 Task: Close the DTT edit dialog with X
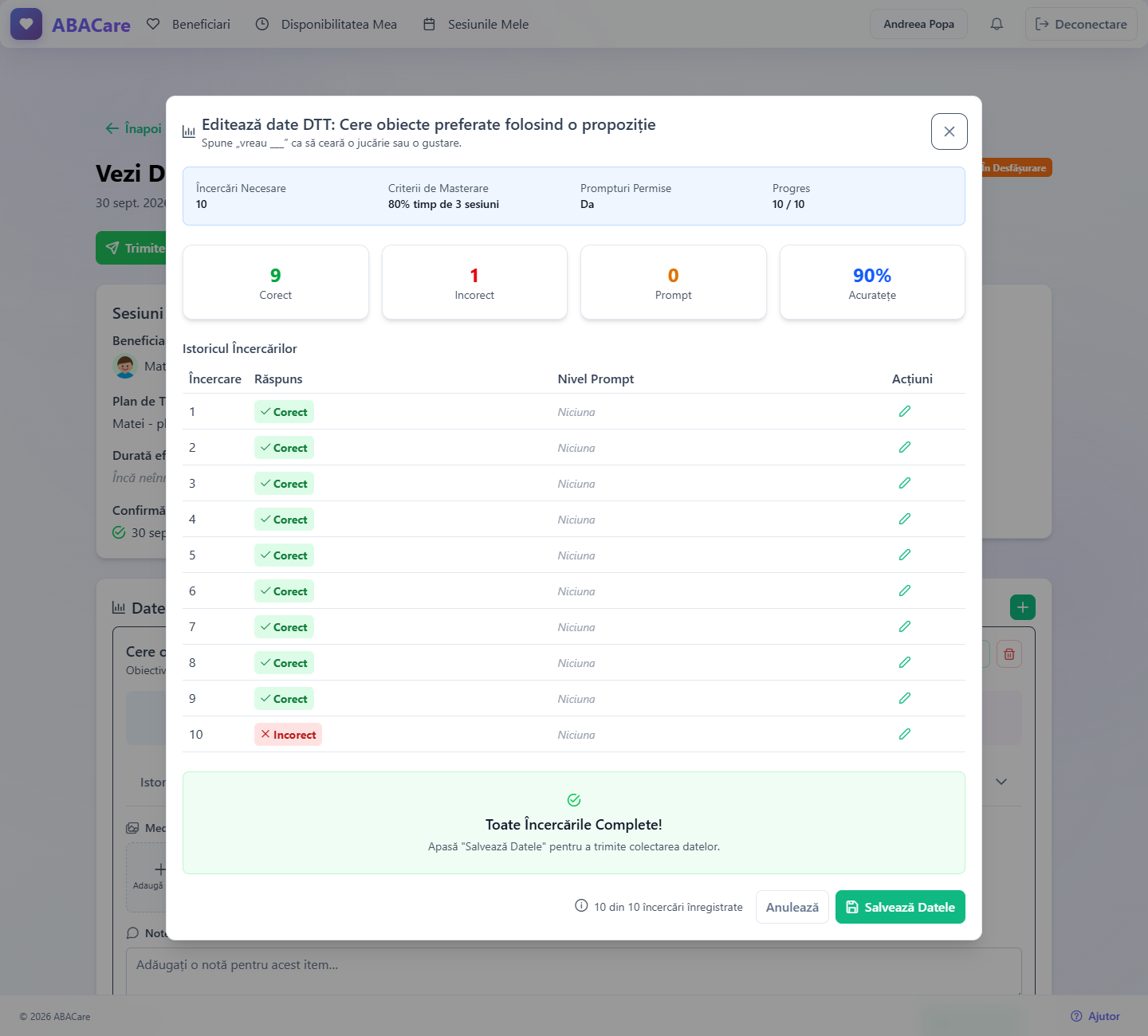949,131
